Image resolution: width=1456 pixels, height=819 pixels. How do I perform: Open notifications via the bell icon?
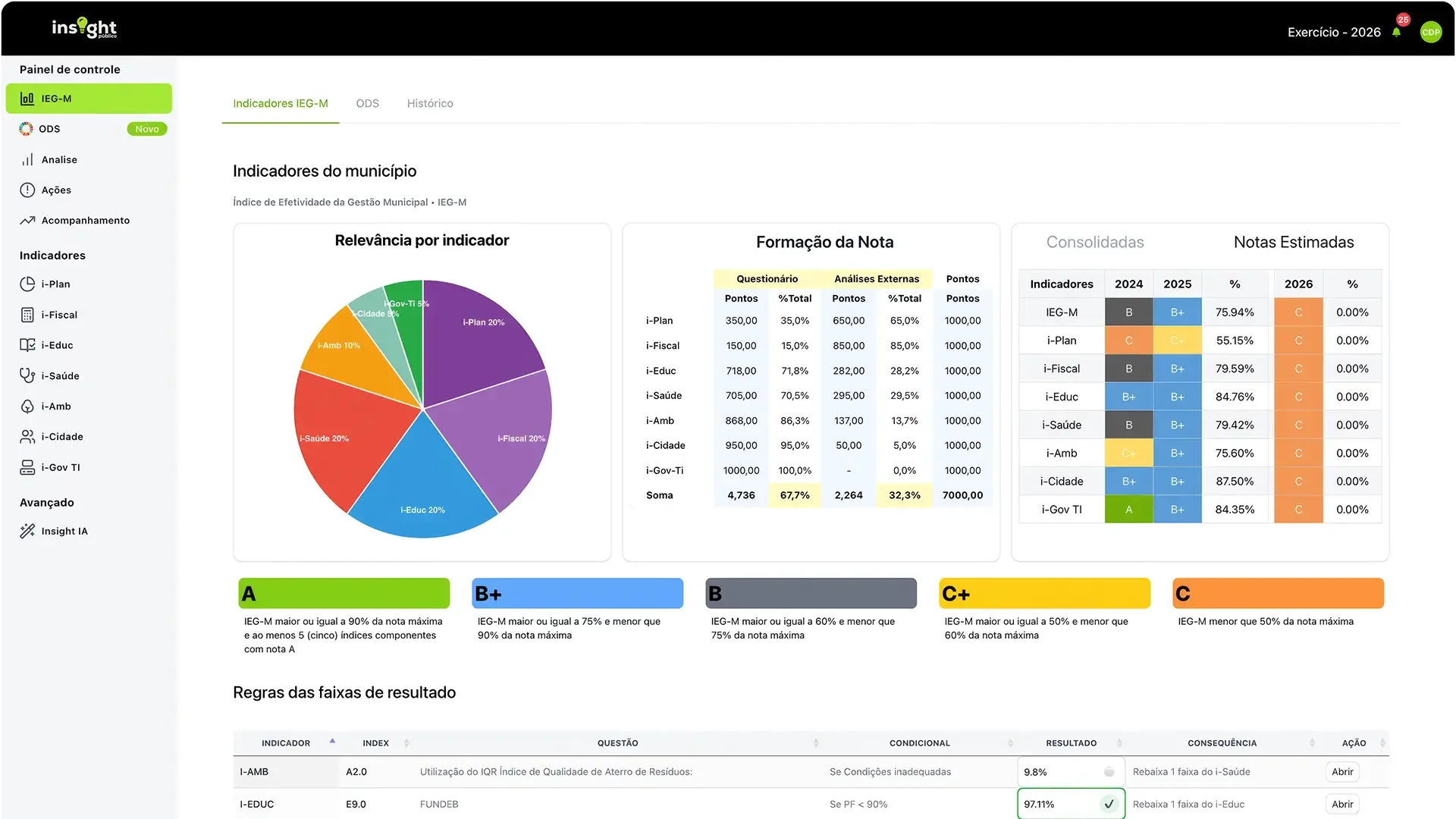(1396, 32)
